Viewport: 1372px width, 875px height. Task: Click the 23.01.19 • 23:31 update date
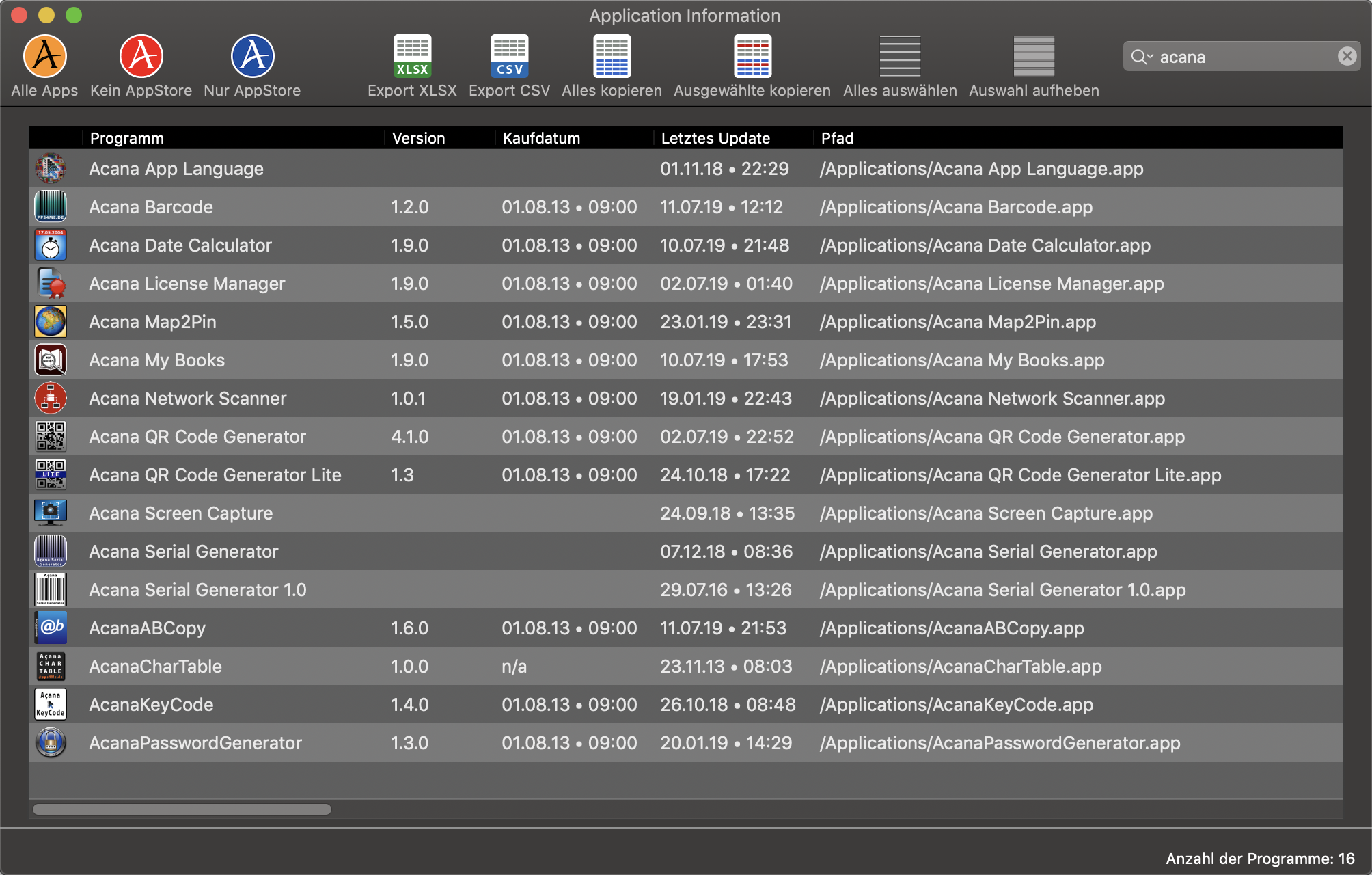tap(726, 322)
